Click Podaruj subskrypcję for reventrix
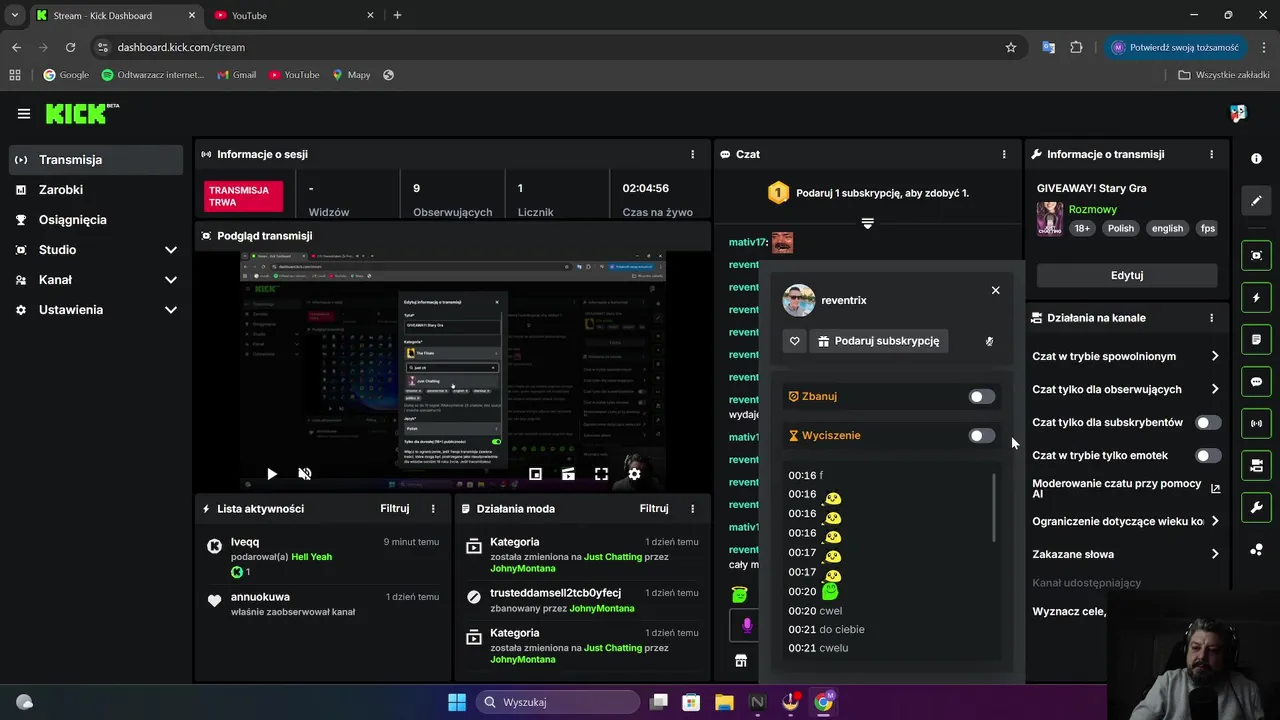The width and height of the screenshot is (1280, 720). tap(878, 341)
